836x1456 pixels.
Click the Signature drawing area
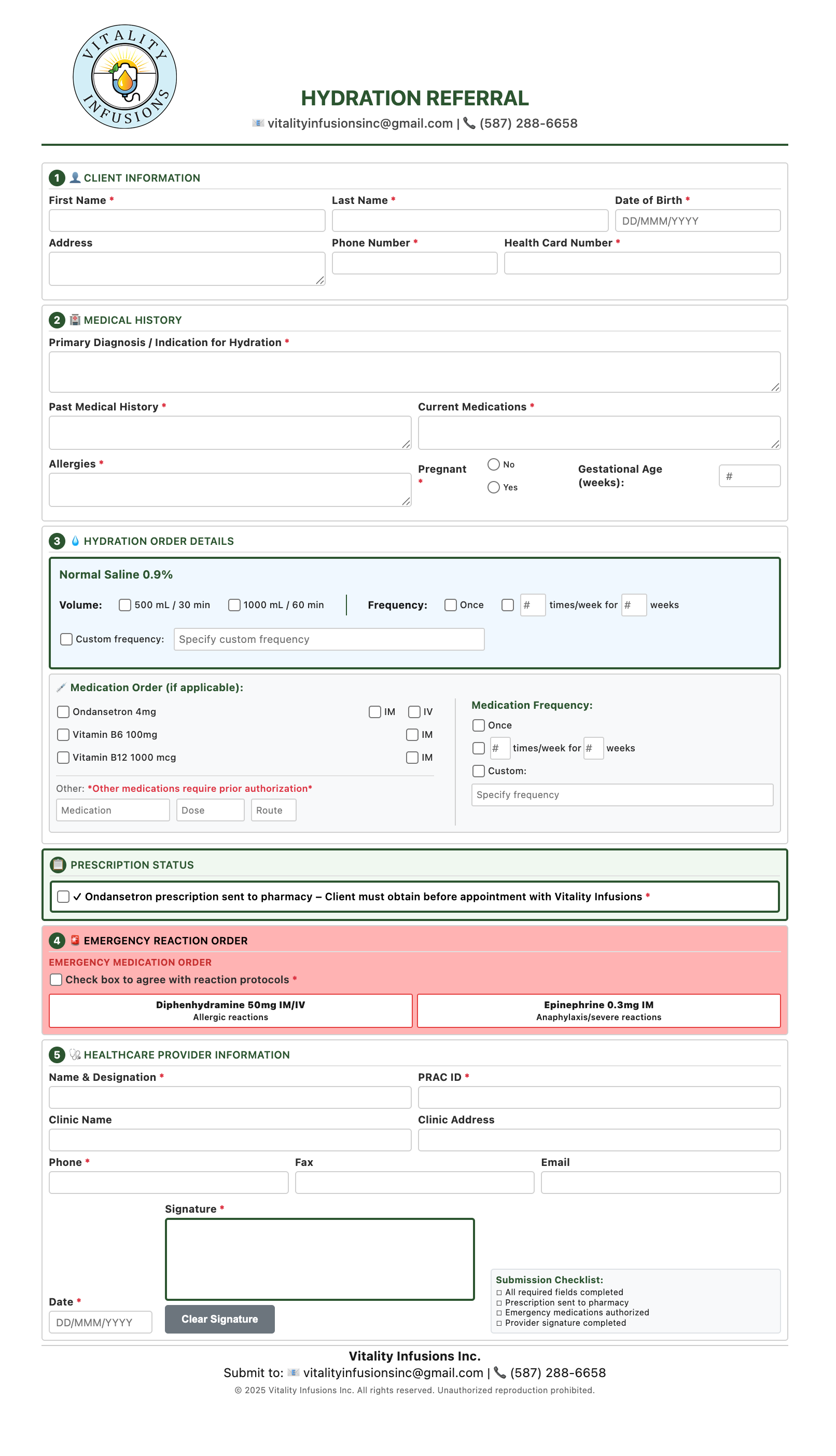(x=320, y=1259)
